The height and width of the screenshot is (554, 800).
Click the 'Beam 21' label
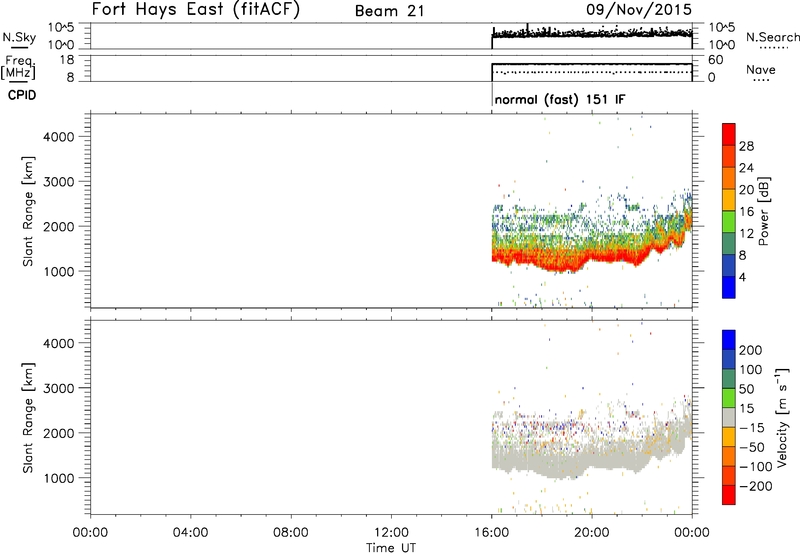coord(390,11)
